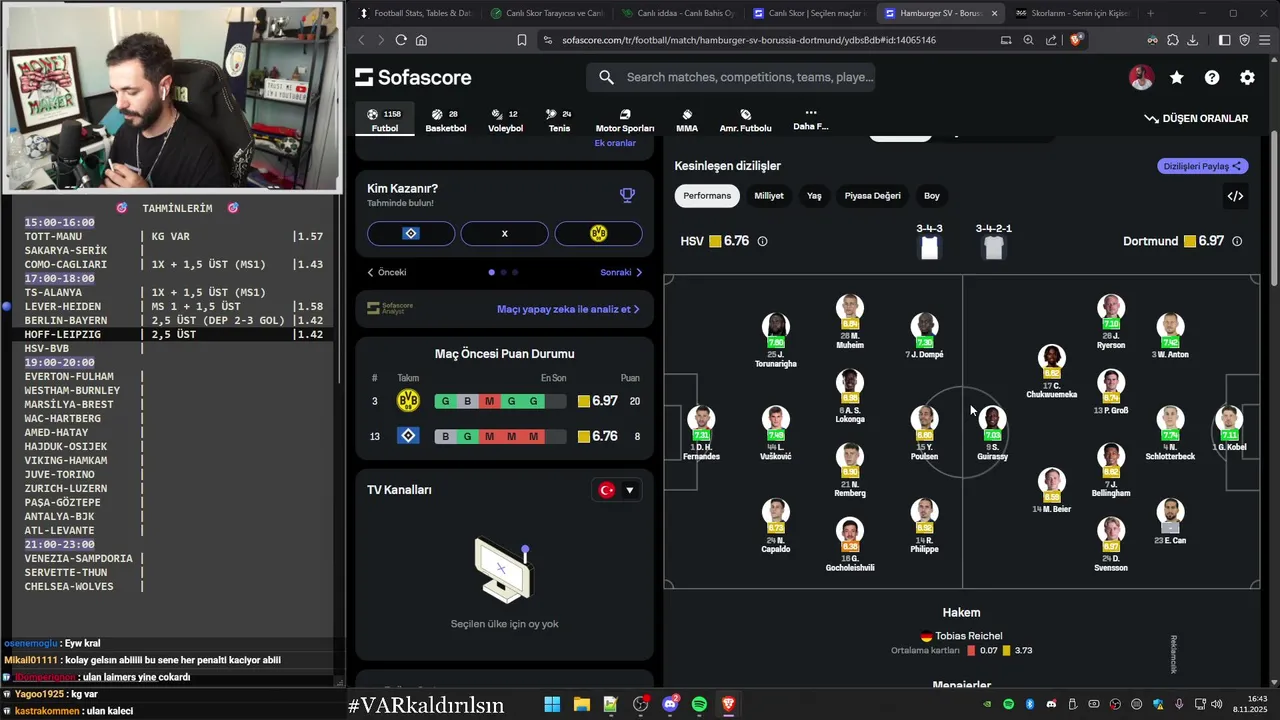
Task: Click the Borussia Dortmund crest in the standings table
Action: click(x=408, y=401)
